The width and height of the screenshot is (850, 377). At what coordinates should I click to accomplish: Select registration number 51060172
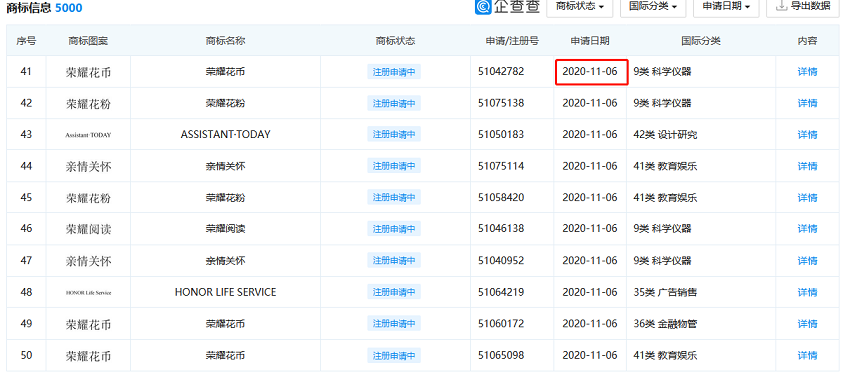501,323
